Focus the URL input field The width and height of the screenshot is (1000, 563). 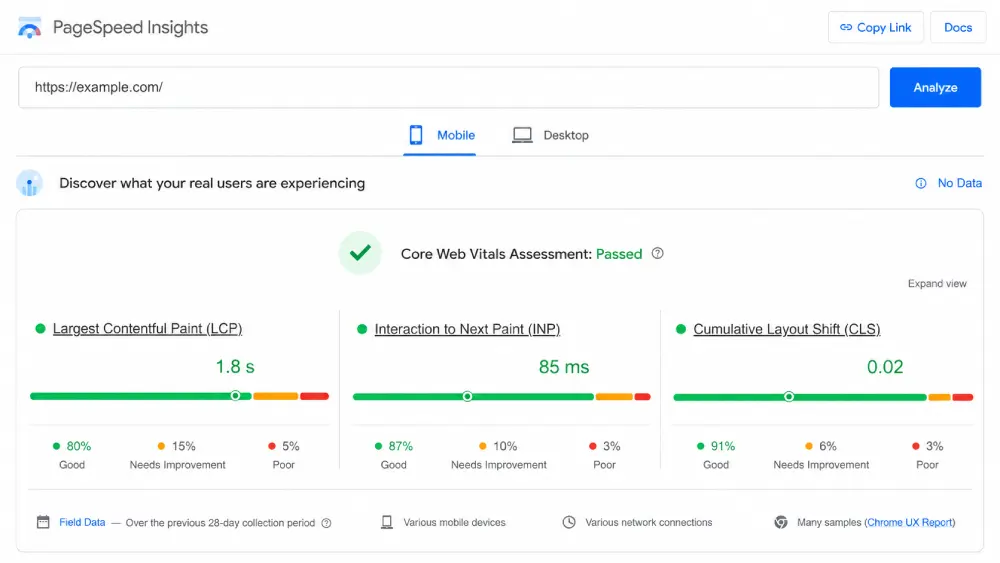(448, 87)
